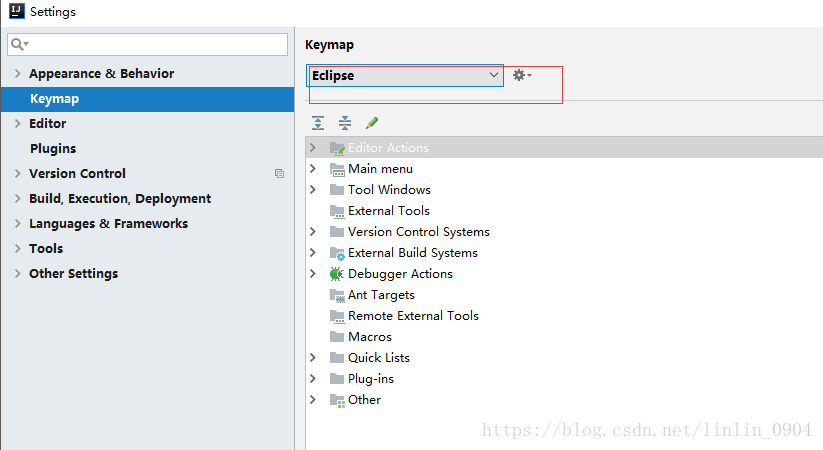Expand the Version Control Systems node
The height and width of the screenshot is (450, 823).
(x=313, y=232)
